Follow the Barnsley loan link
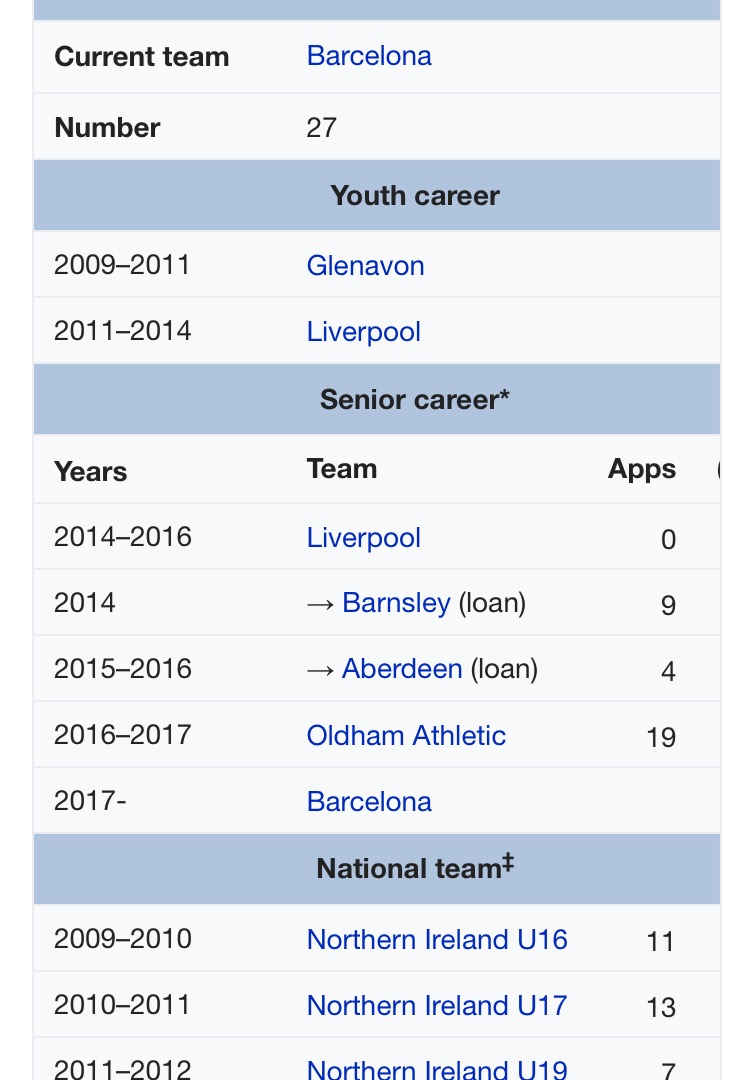Screen dimensions: 750x1080 (x=396, y=603)
